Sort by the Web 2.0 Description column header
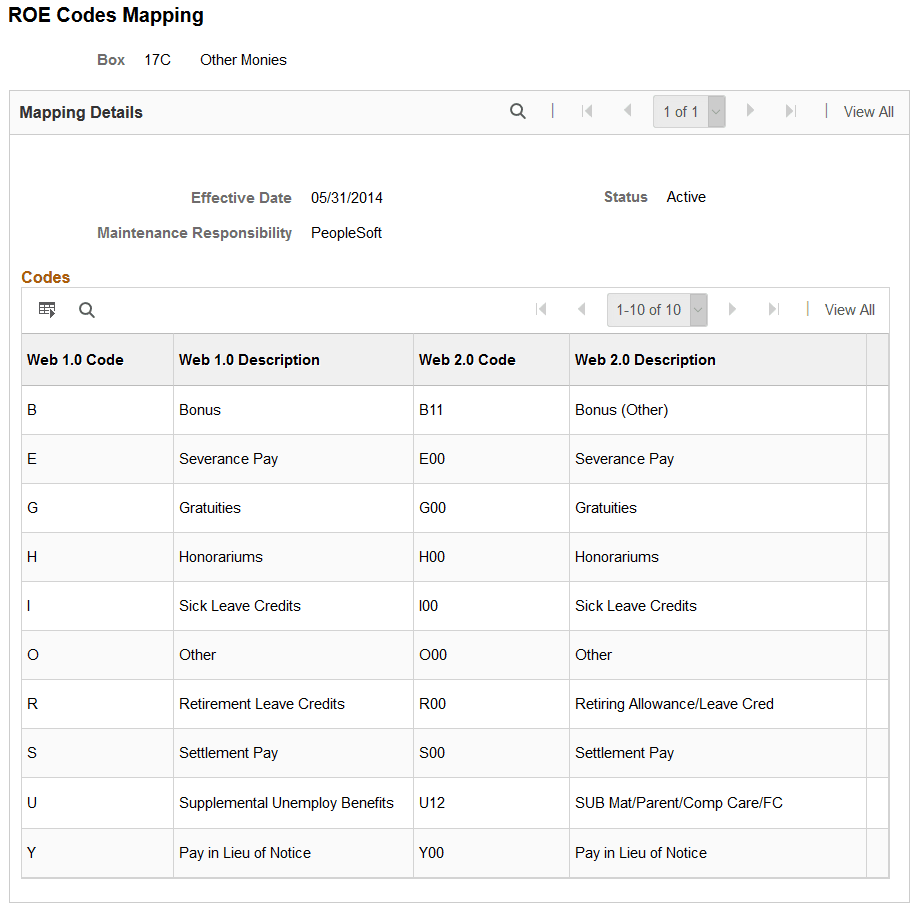Viewport: 916px width, 909px height. point(645,359)
